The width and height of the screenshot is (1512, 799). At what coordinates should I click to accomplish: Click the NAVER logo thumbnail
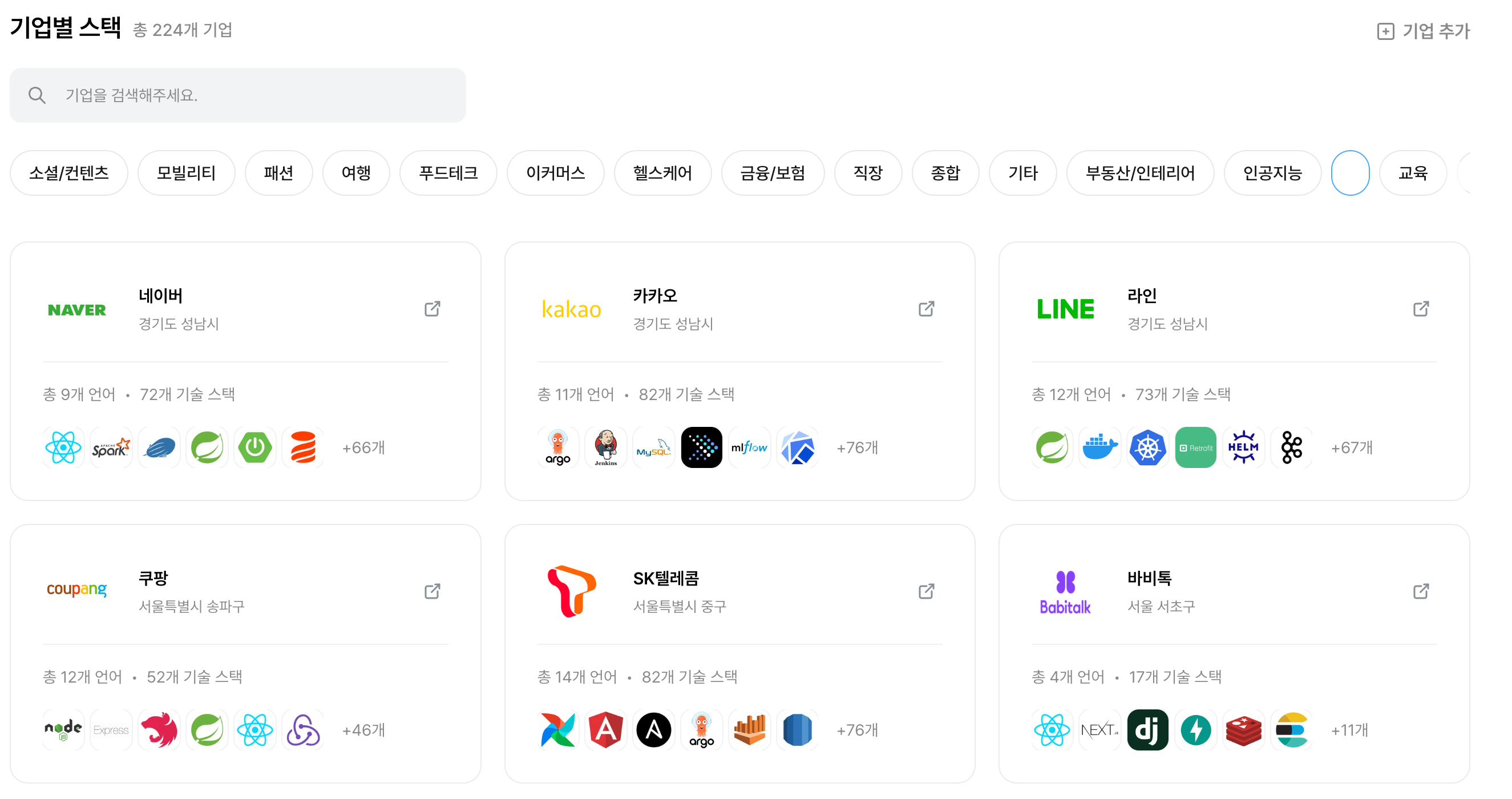point(77,309)
